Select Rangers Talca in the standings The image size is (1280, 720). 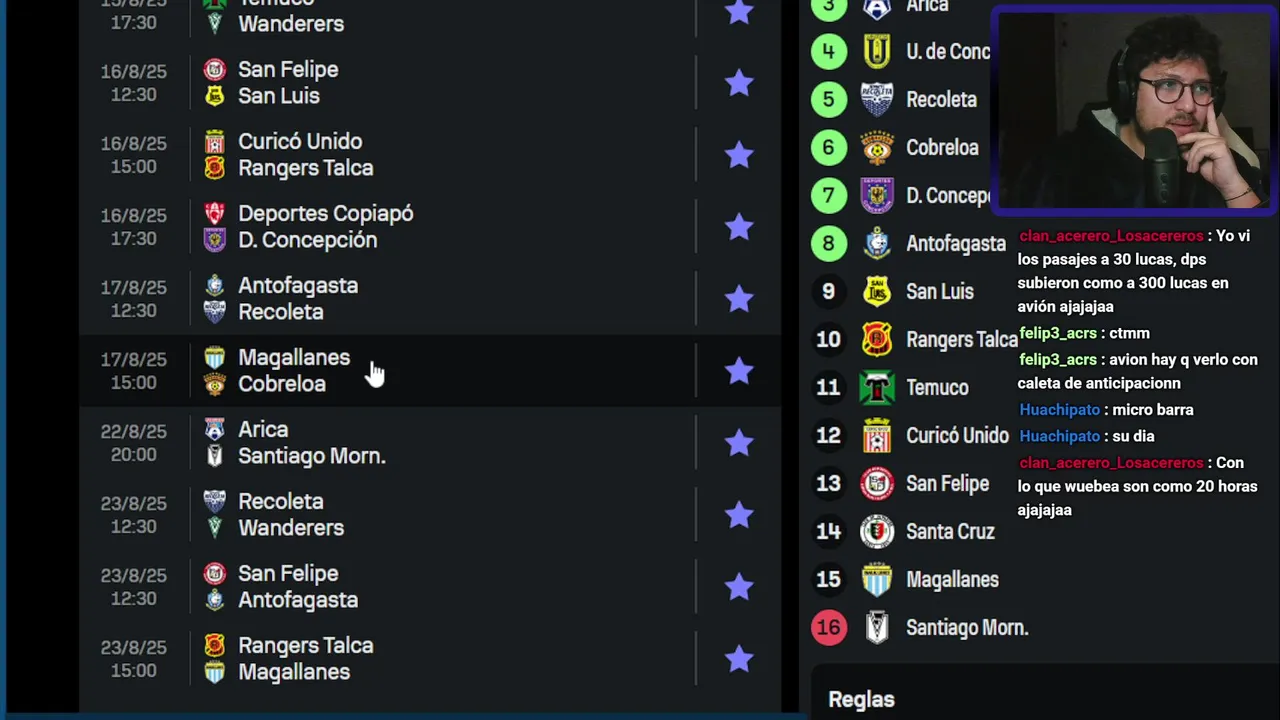tap(961, 340)
